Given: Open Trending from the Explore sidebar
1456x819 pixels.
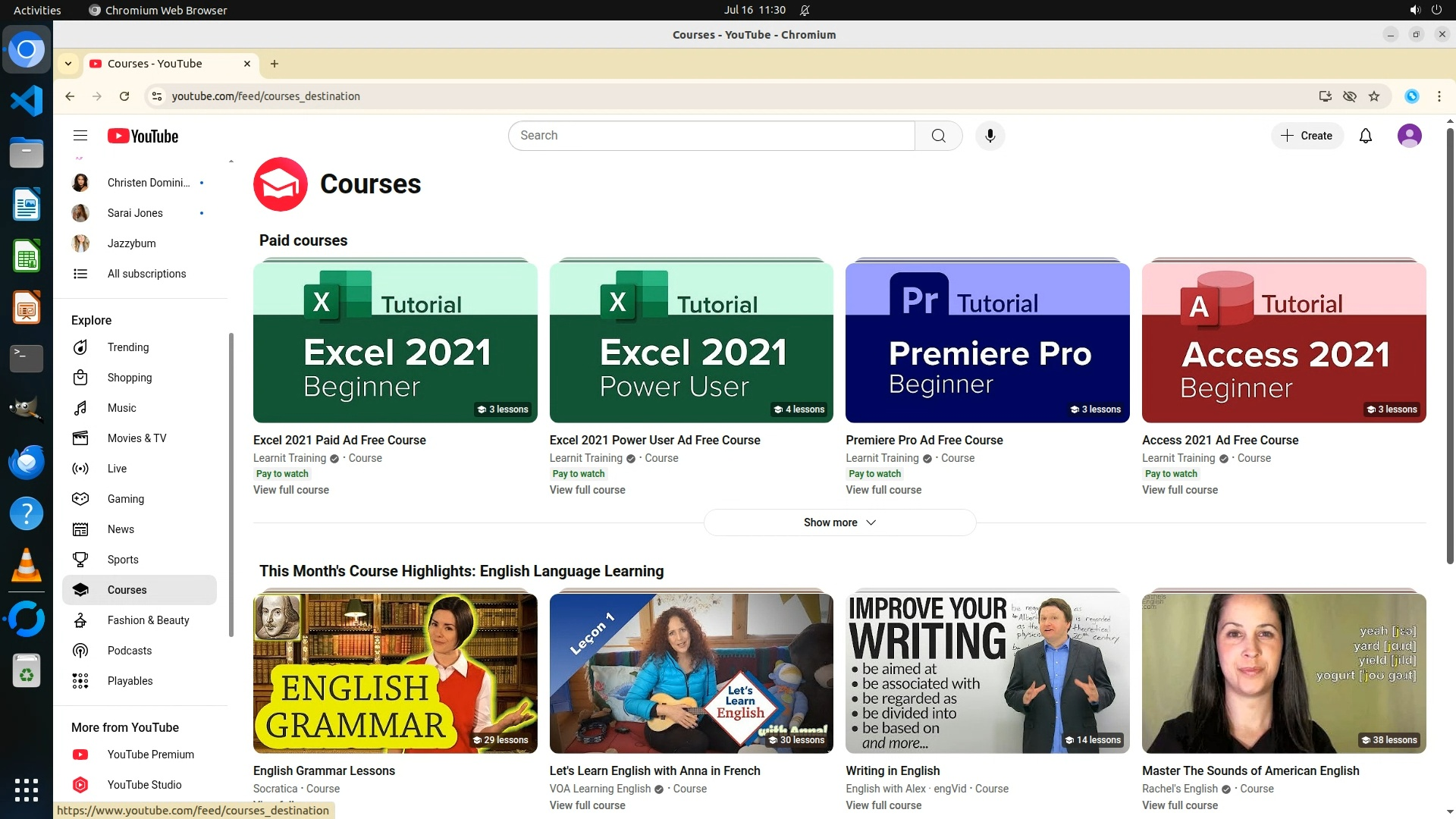Looking at the screenshot, I should pyautogui.click(x=127, y=347).
